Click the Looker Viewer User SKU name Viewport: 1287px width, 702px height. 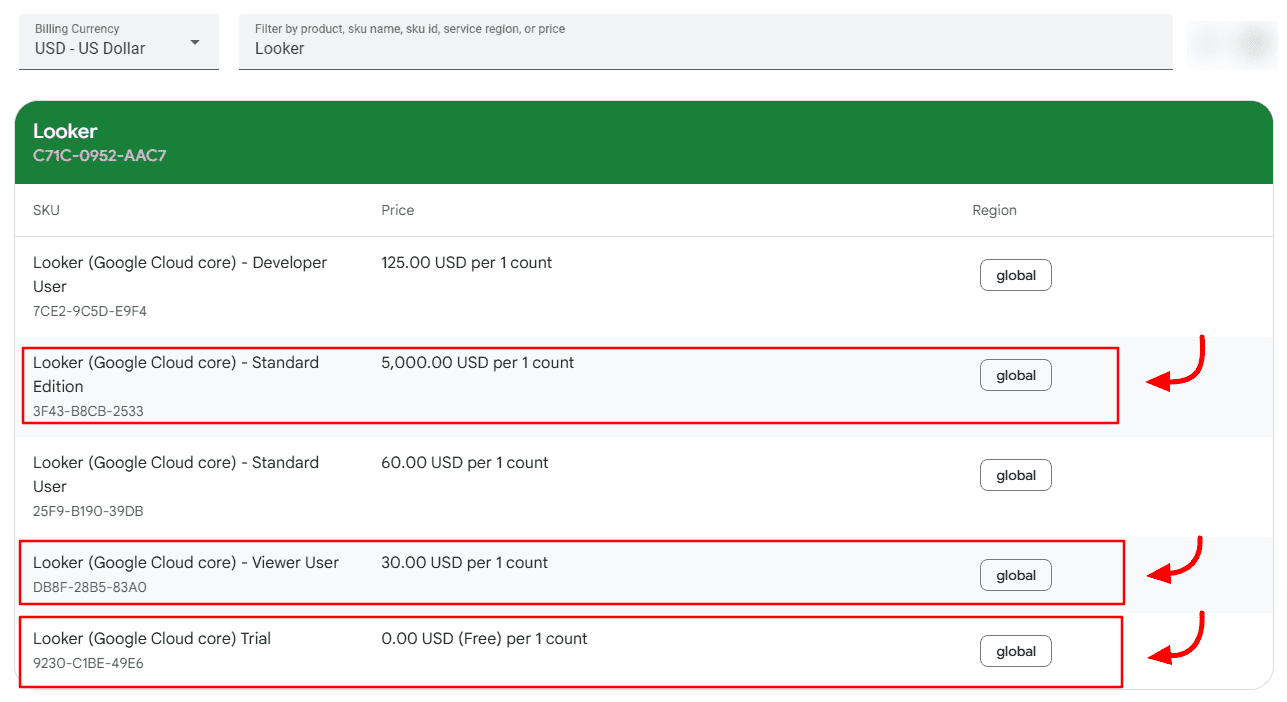186,562
